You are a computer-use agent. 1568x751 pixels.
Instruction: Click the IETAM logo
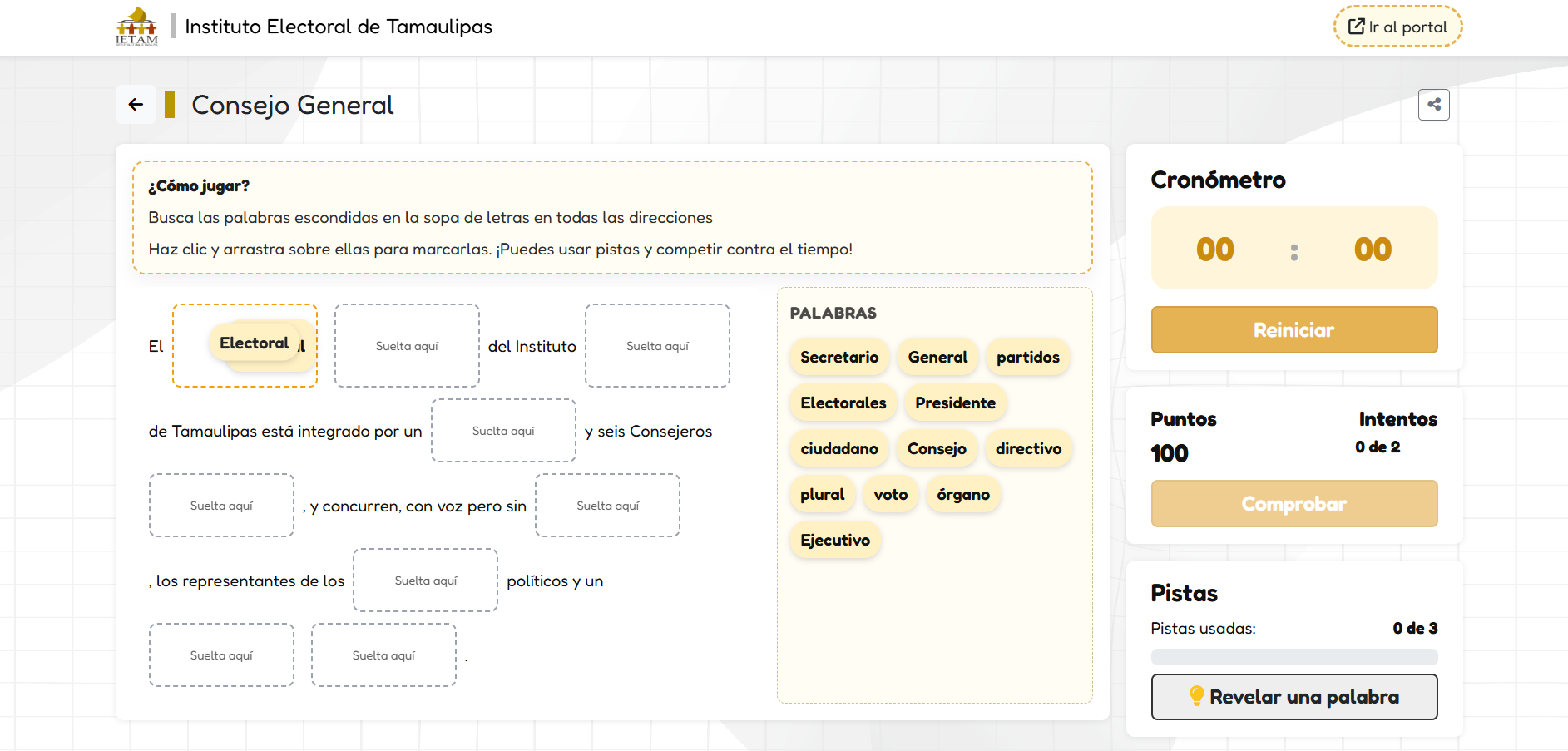coord(136,27)
